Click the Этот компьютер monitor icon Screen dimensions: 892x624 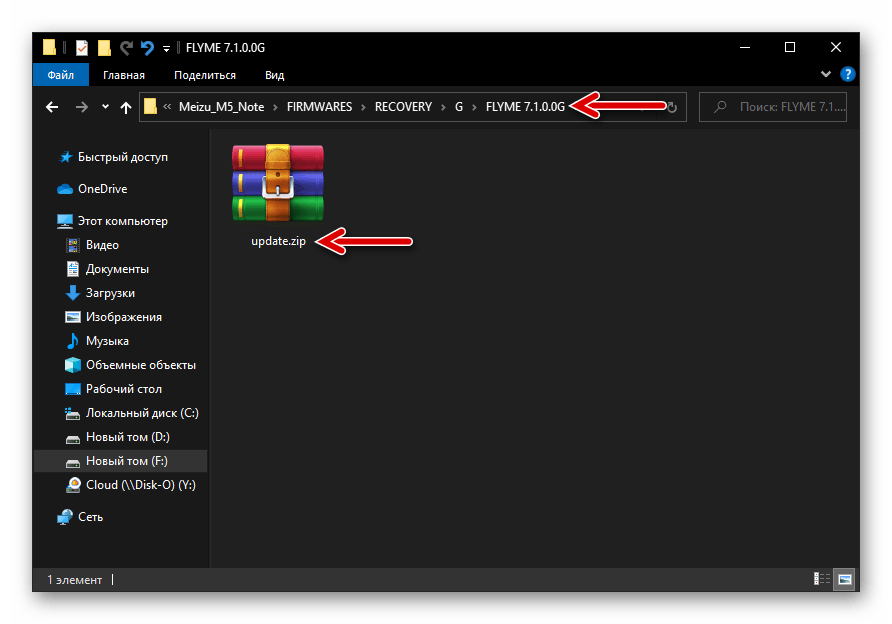point(65,221)
